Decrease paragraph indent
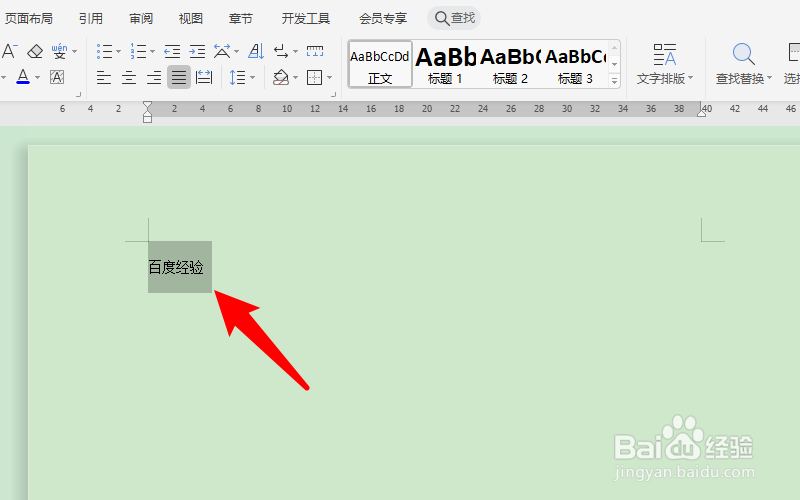 (x=172, y=51)
